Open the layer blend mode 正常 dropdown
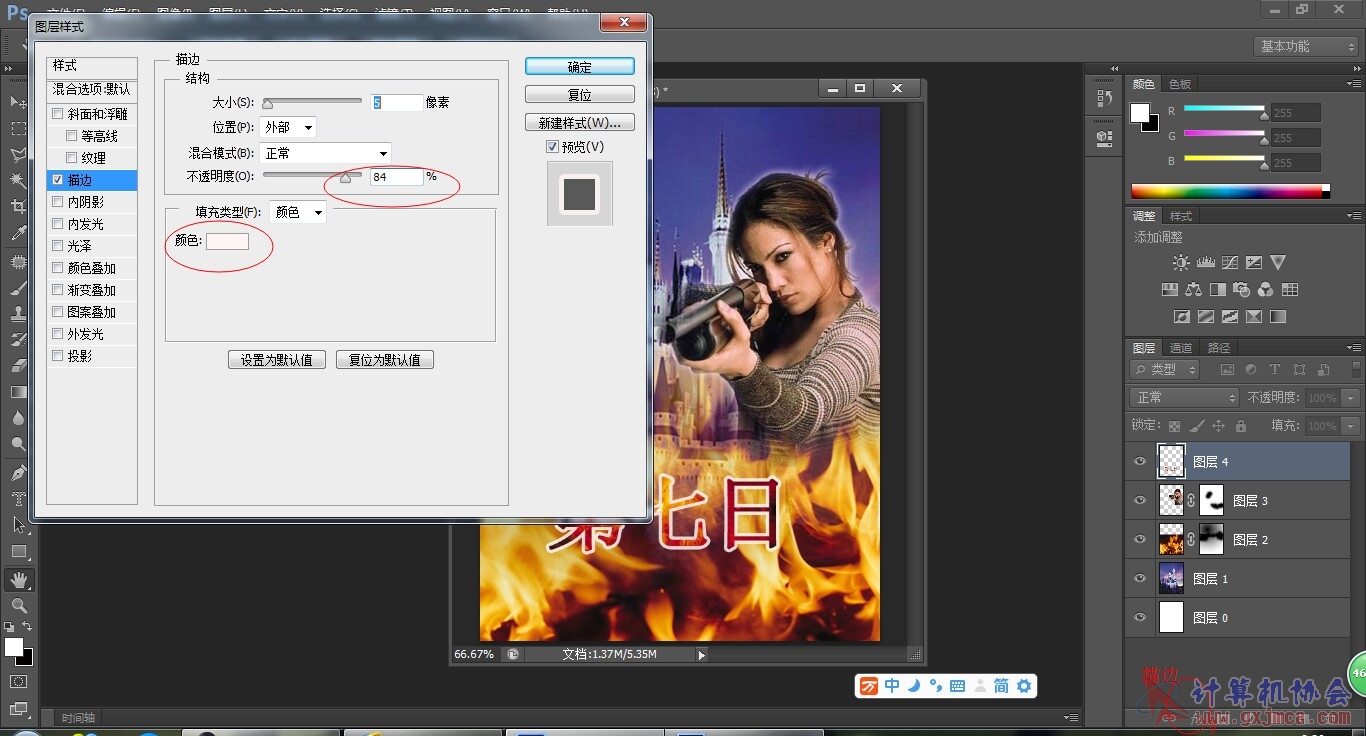Image resolution: width=1366 pixels, height=736 pixels. click(x=1185, y=398)
